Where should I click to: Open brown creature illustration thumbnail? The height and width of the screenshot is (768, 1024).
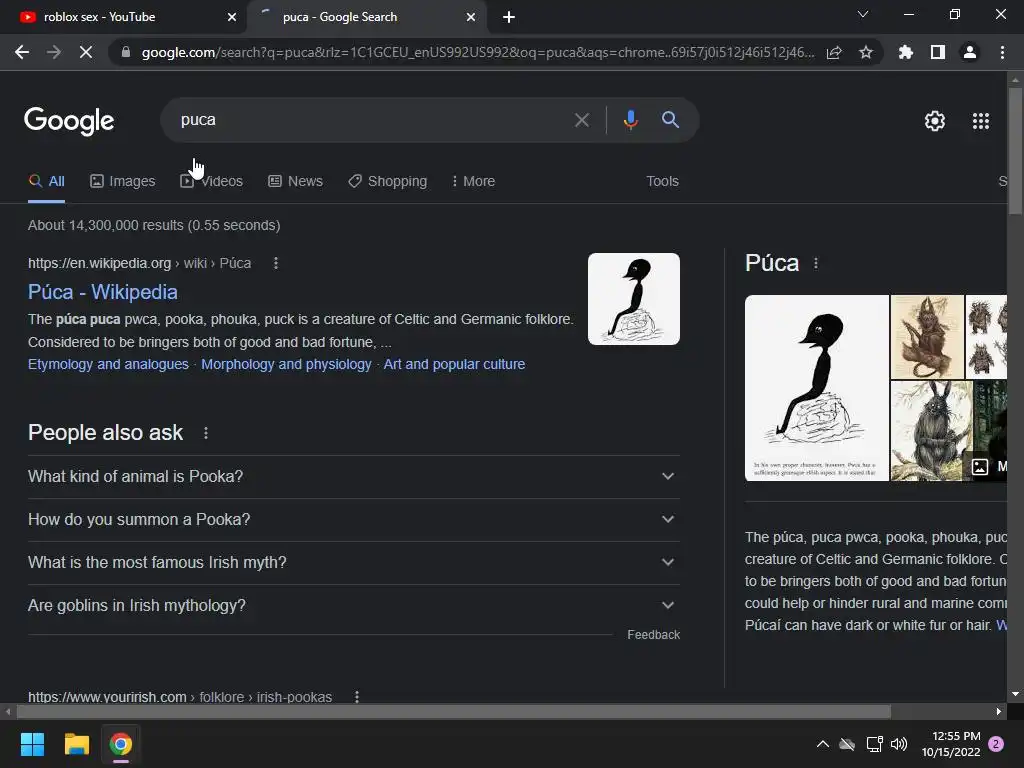[x=927, y=337]
